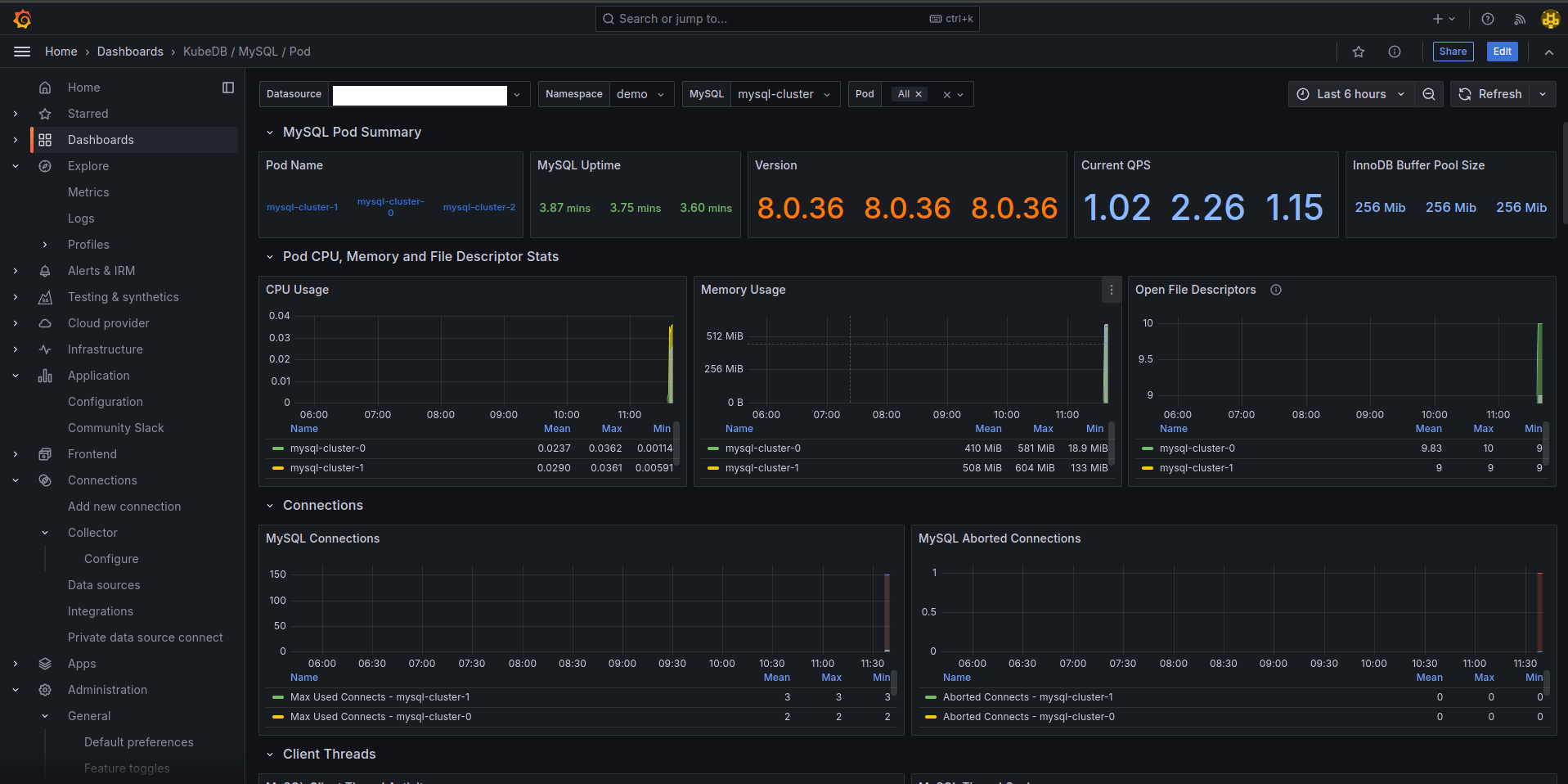Open the Last 6 hours time range picker
Viewport: 1568px width, 784px height.
coord(1350,94)
